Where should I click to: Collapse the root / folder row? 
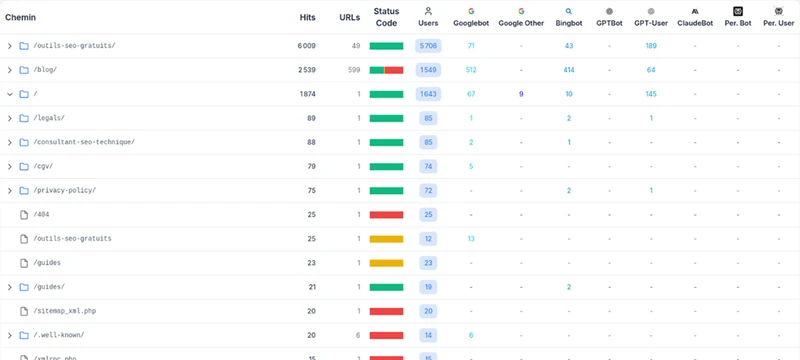click(9, 94)
